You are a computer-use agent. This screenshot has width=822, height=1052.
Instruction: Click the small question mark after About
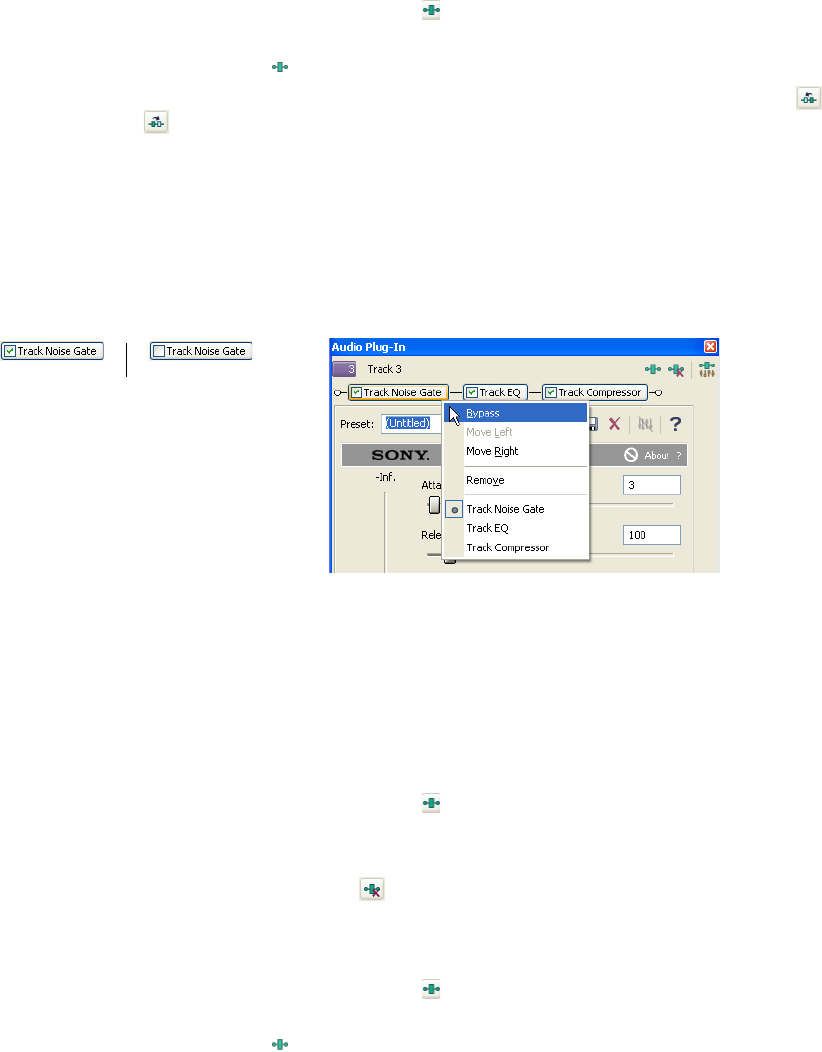click(678, 456)
